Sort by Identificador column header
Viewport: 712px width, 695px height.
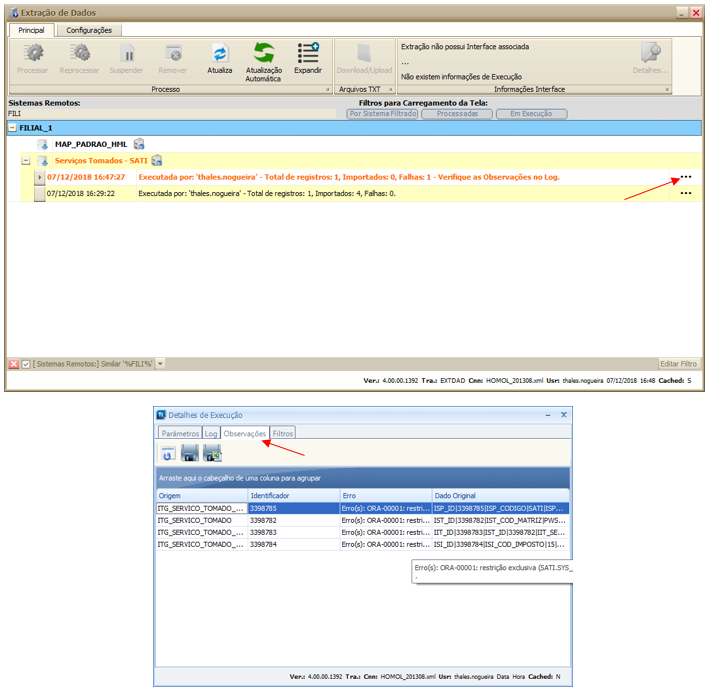tap(294, 495)
